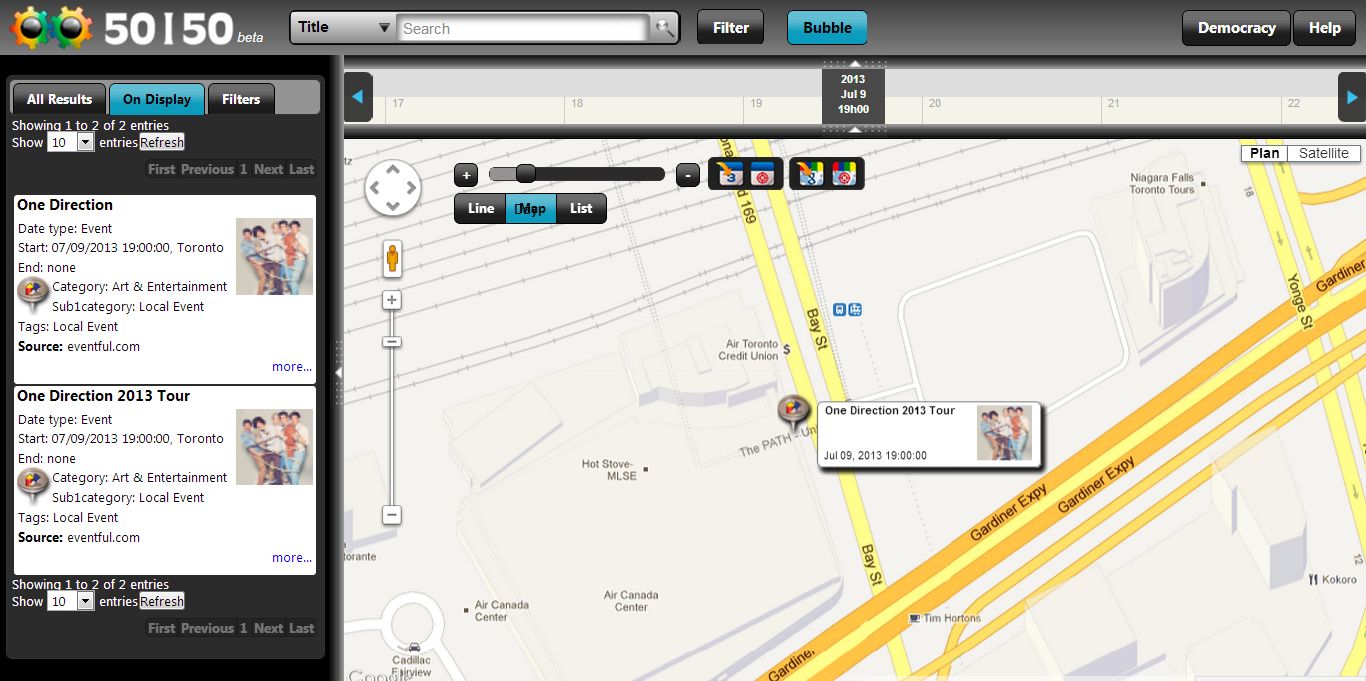Click Previous in bottom pagination

coord(208,628)
